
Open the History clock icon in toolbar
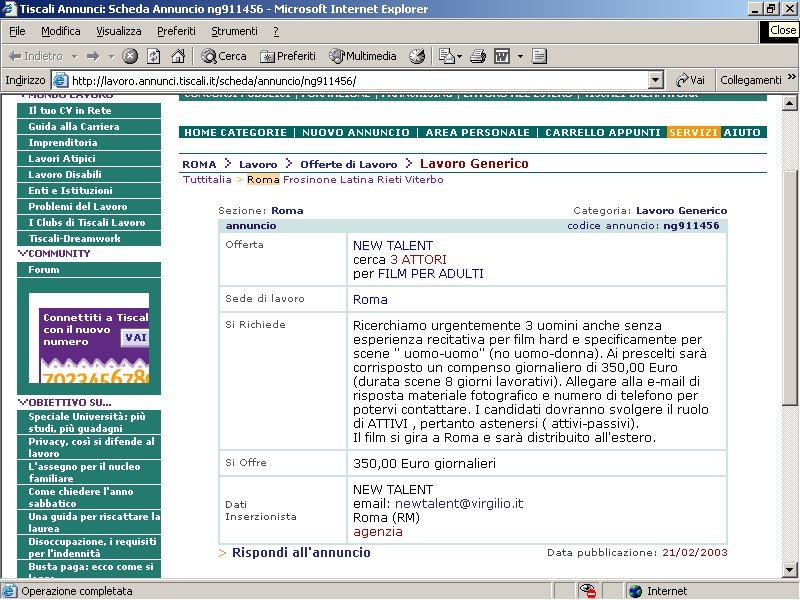(x=417, y=56)
